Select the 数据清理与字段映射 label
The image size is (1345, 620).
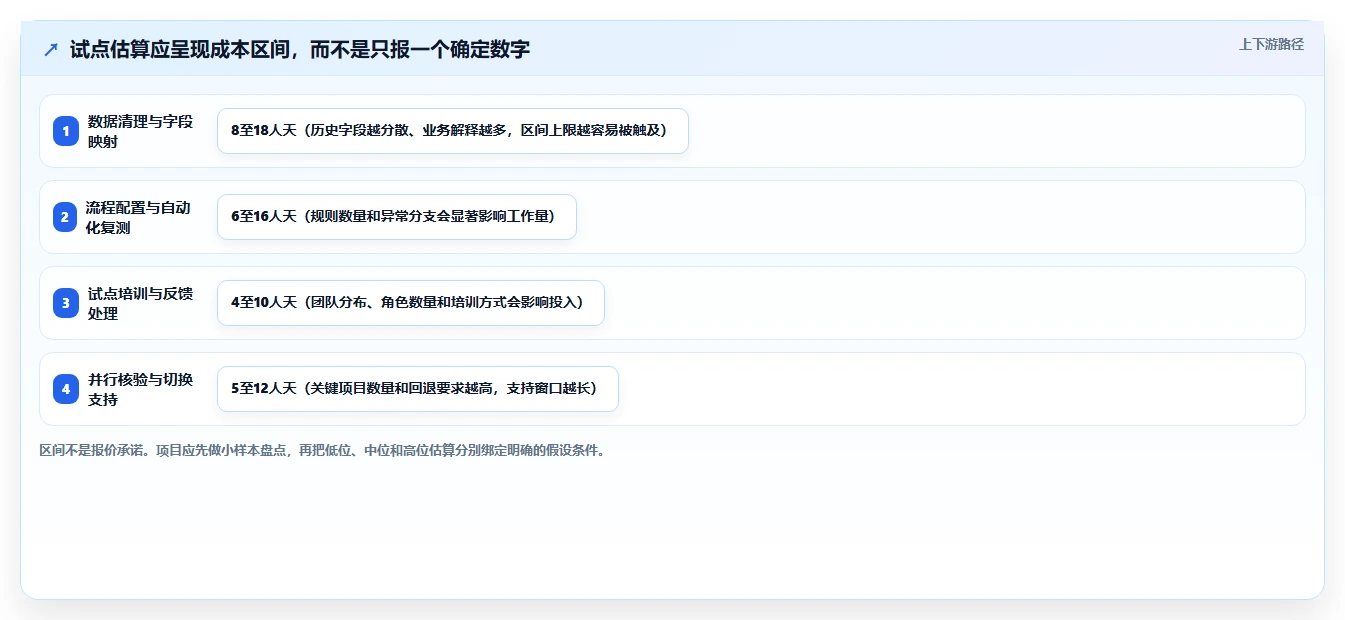(140, 131)
